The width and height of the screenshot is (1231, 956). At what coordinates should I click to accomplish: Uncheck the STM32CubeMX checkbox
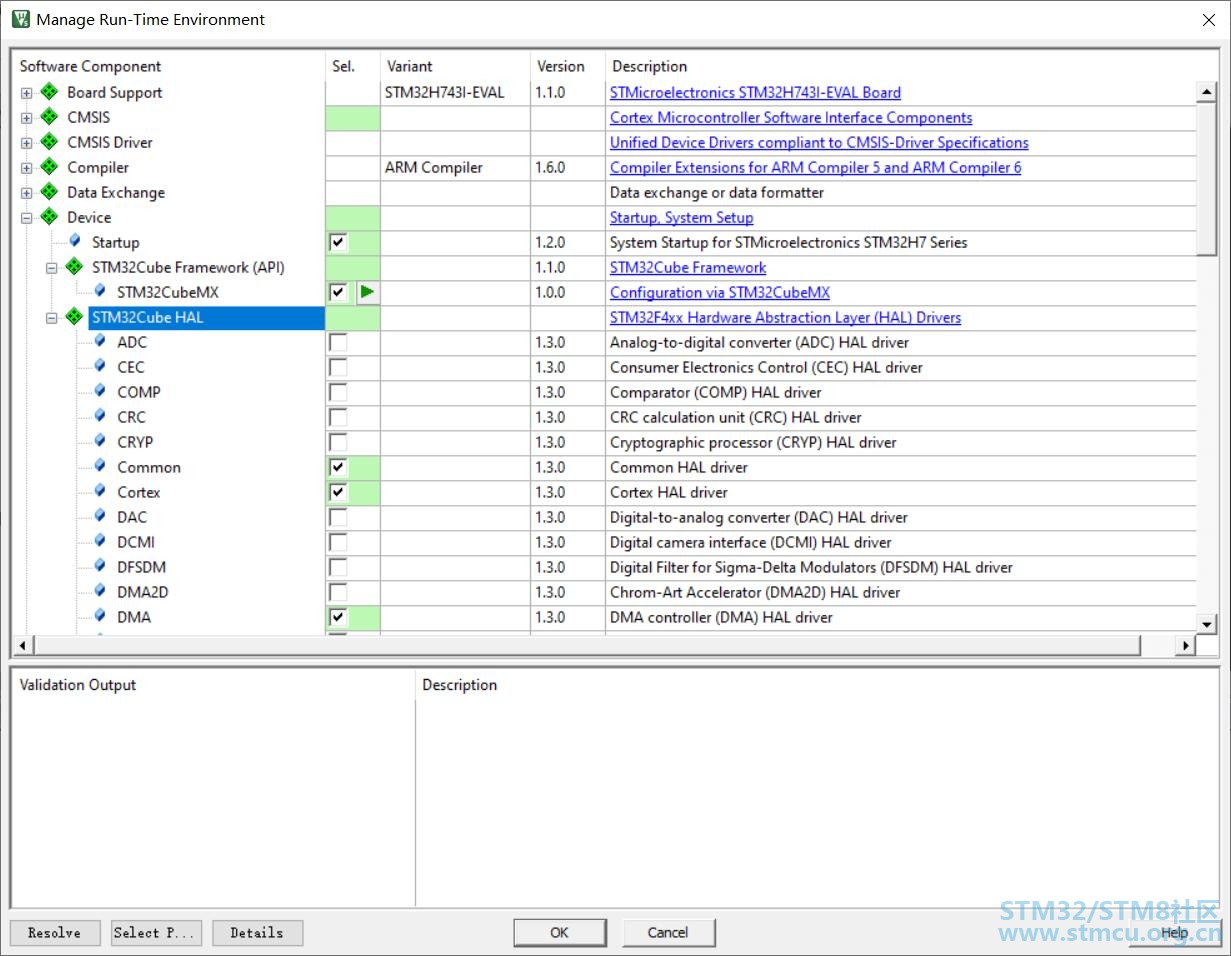(338, 292)
